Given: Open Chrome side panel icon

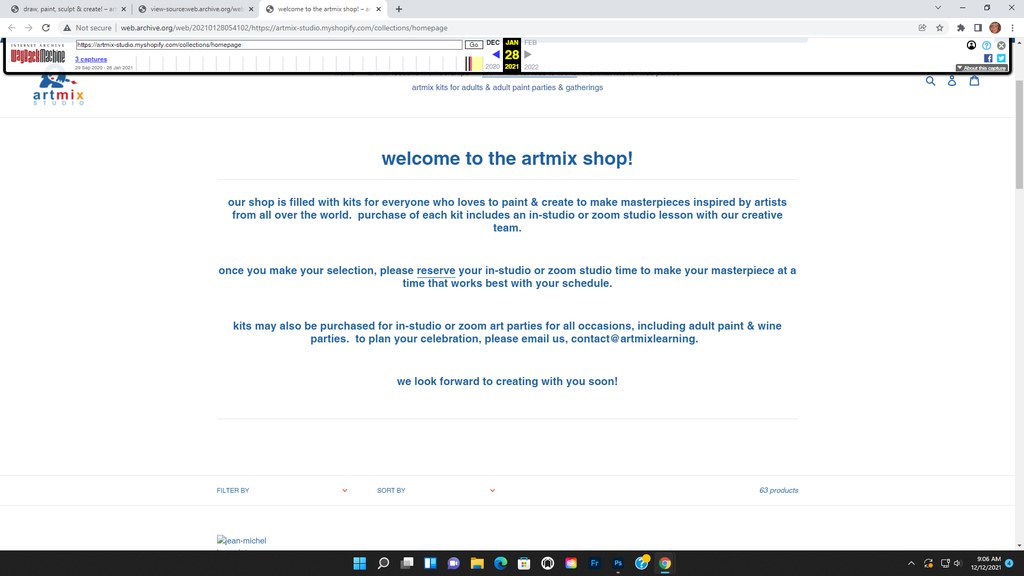Looking at the screenshot, I should coord(978,27).
